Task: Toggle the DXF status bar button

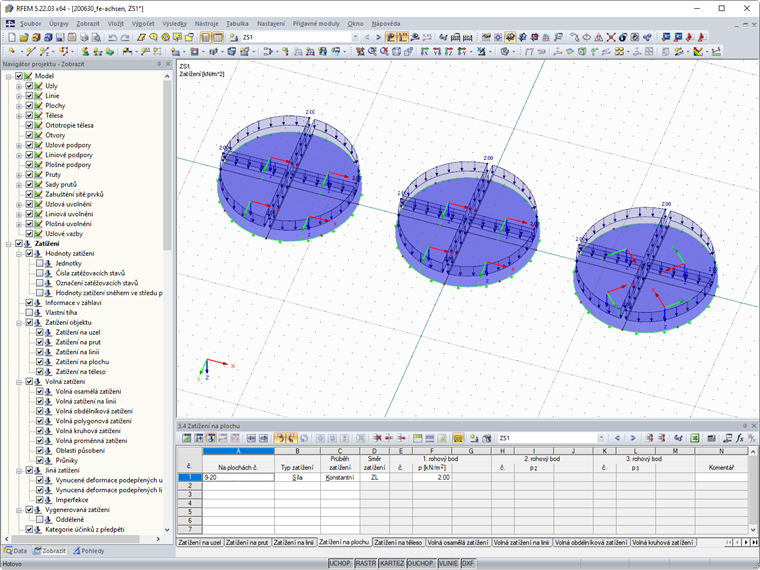Action: [x=468, y=563]
